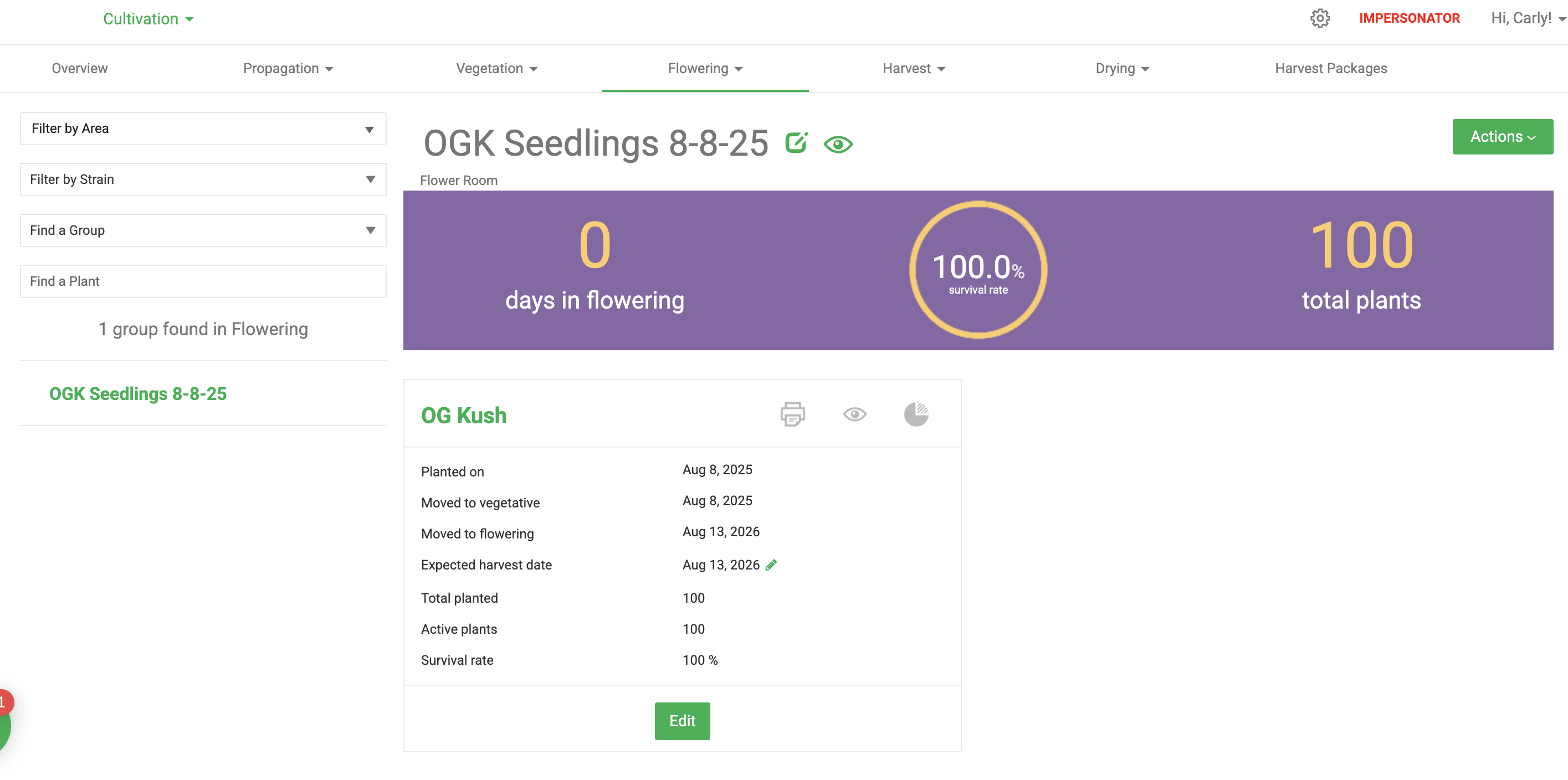This screenshot has height=780, width=1568.
Task: Click the Flower Room area label
Action: [x=458, y=180]
